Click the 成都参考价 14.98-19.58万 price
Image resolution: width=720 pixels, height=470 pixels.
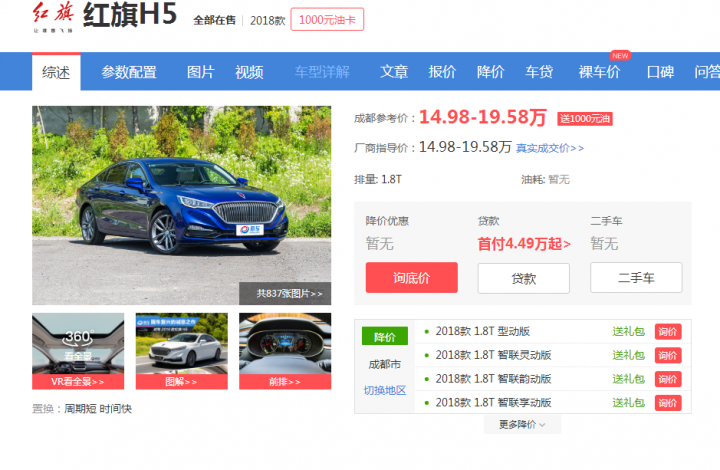click(483, 118)
